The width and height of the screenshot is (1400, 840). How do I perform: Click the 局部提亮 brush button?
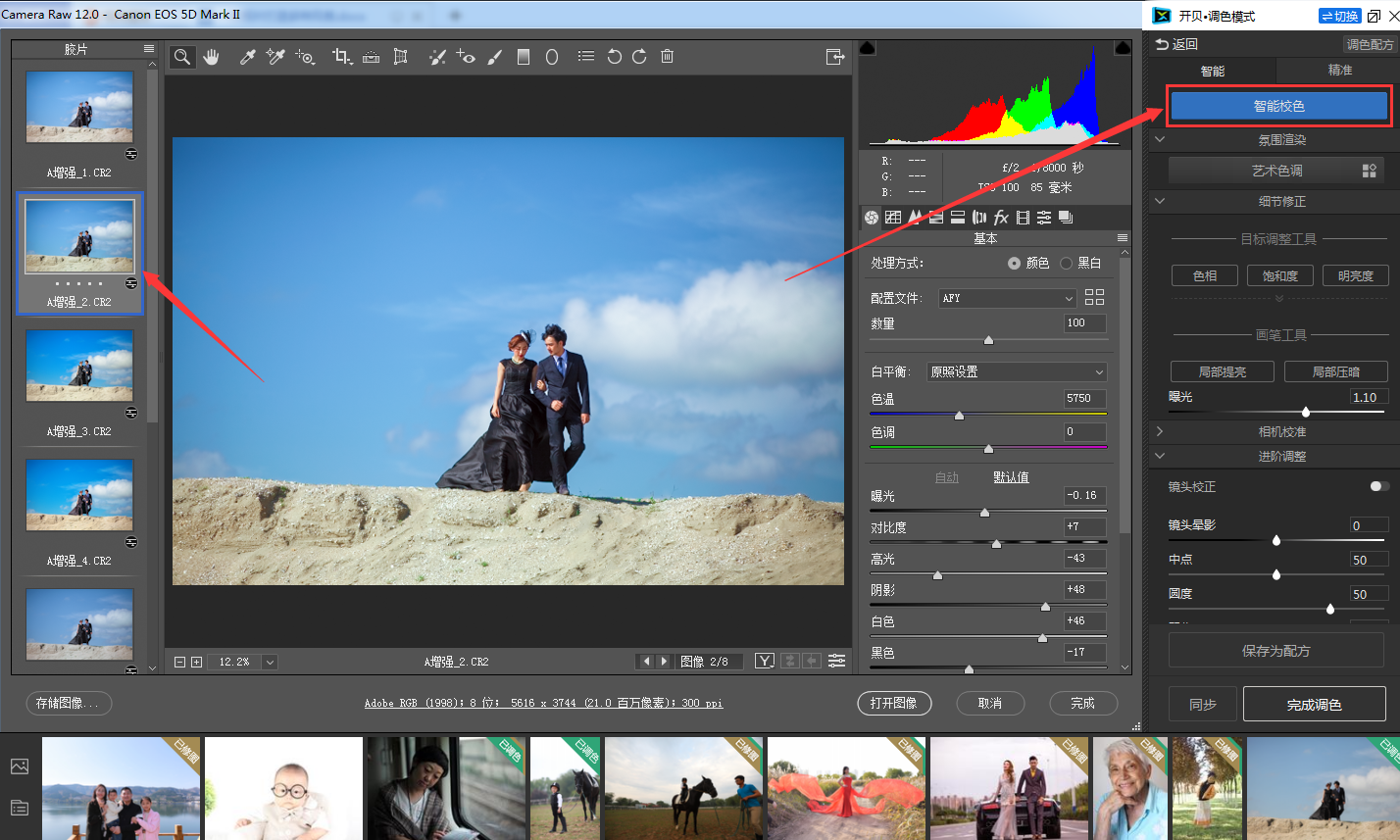(x=1223, y=371)
